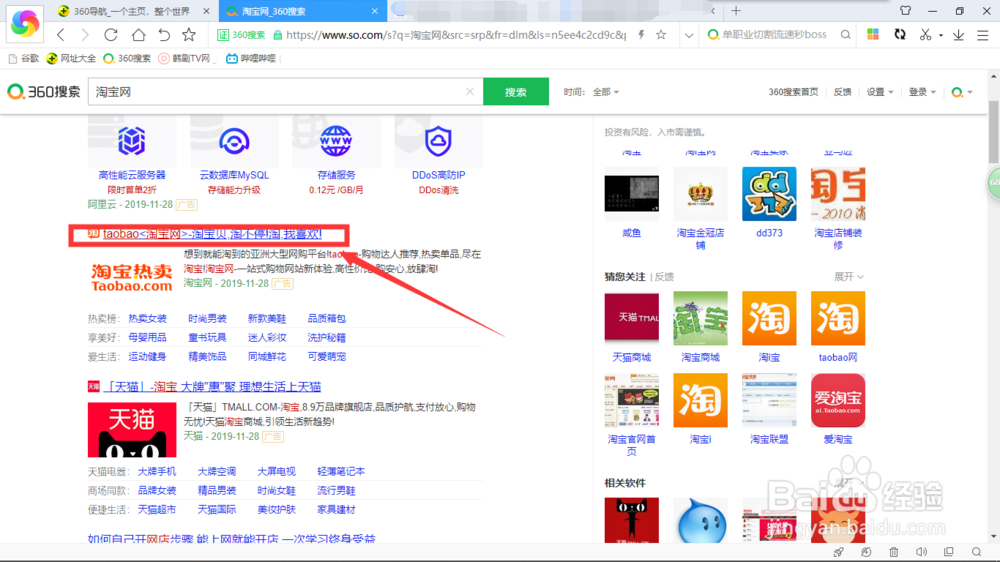1000x562 pixels.
Task: Open the dd373 thumbnail
Action: click(769, 194)
